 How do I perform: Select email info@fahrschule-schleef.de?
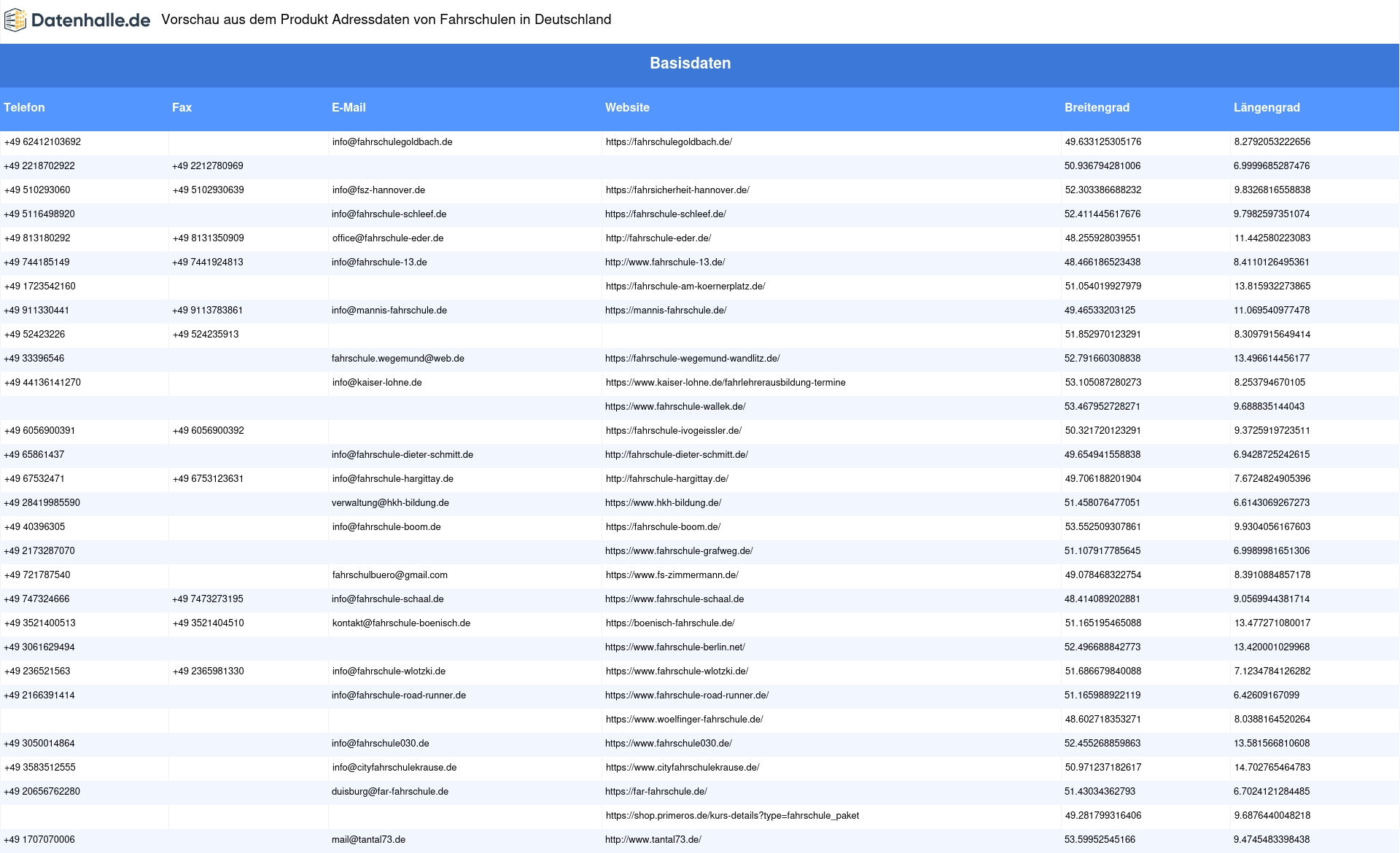tap(389, 214)
